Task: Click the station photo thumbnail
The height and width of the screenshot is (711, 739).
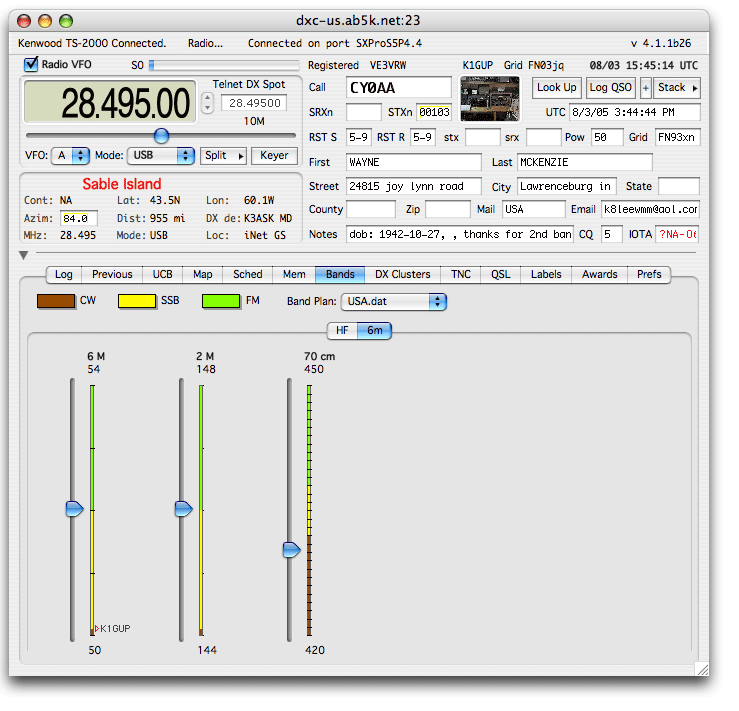Action: coord(489,99)
